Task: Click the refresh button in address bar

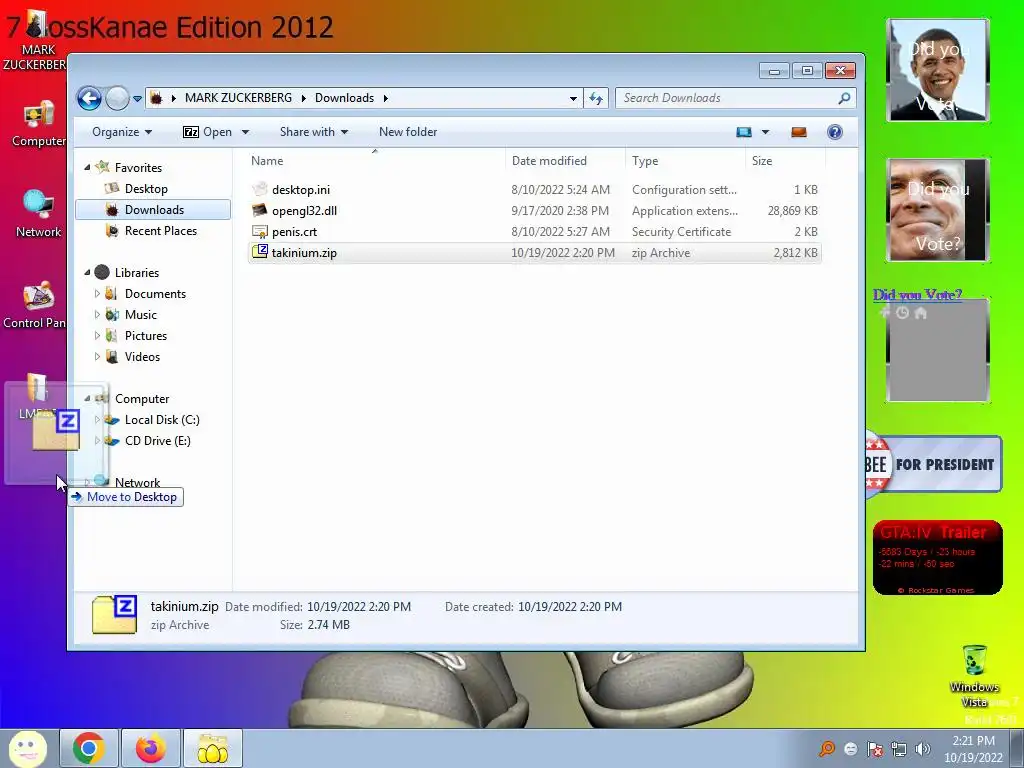Action: (596, 98)
